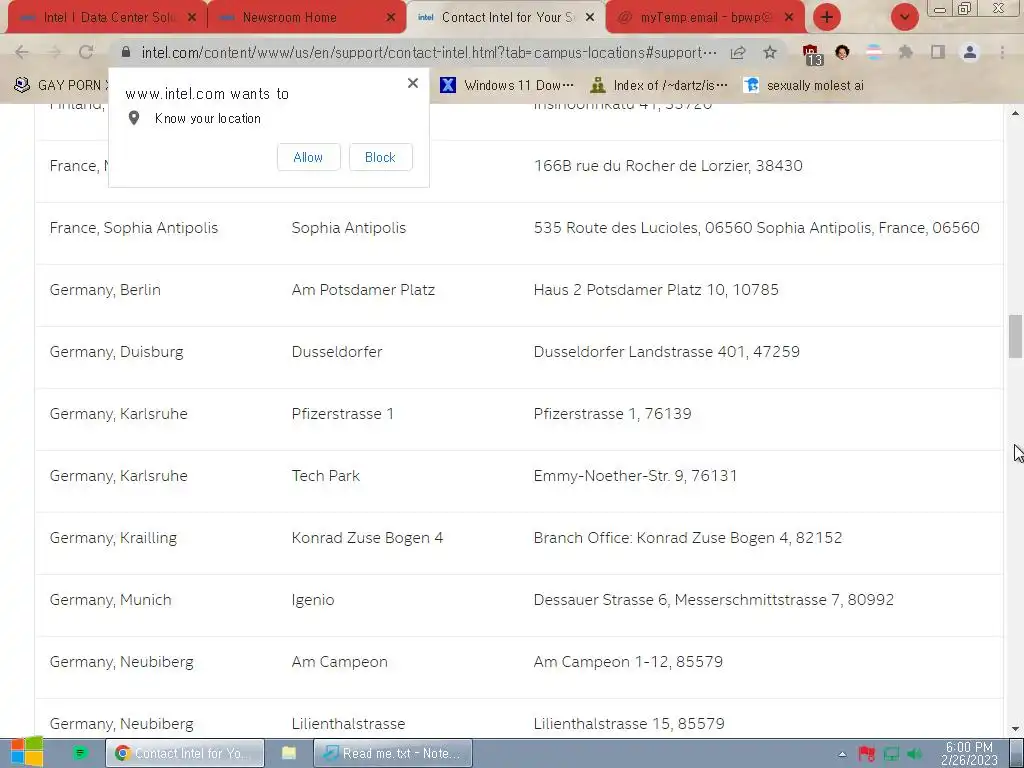Allow intel.com to know your location
1024x768 pixels.
pyautogui.click(x=308, y=157)
